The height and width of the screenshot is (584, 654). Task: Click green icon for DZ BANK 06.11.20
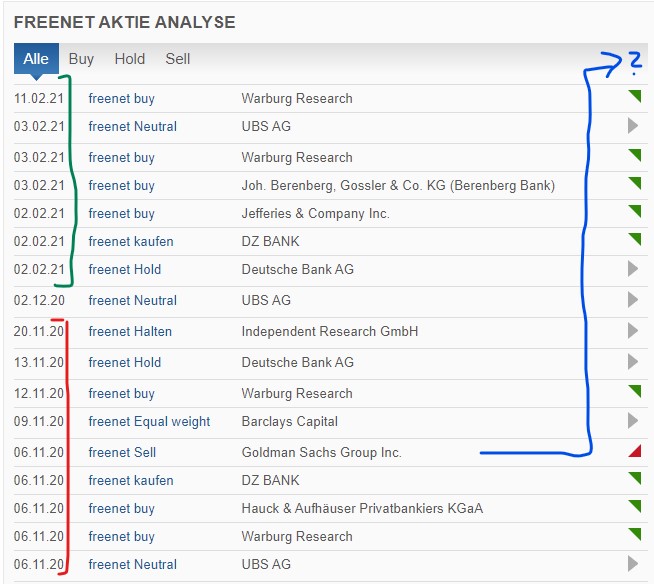pyautogui.click(x=634, y=478)
